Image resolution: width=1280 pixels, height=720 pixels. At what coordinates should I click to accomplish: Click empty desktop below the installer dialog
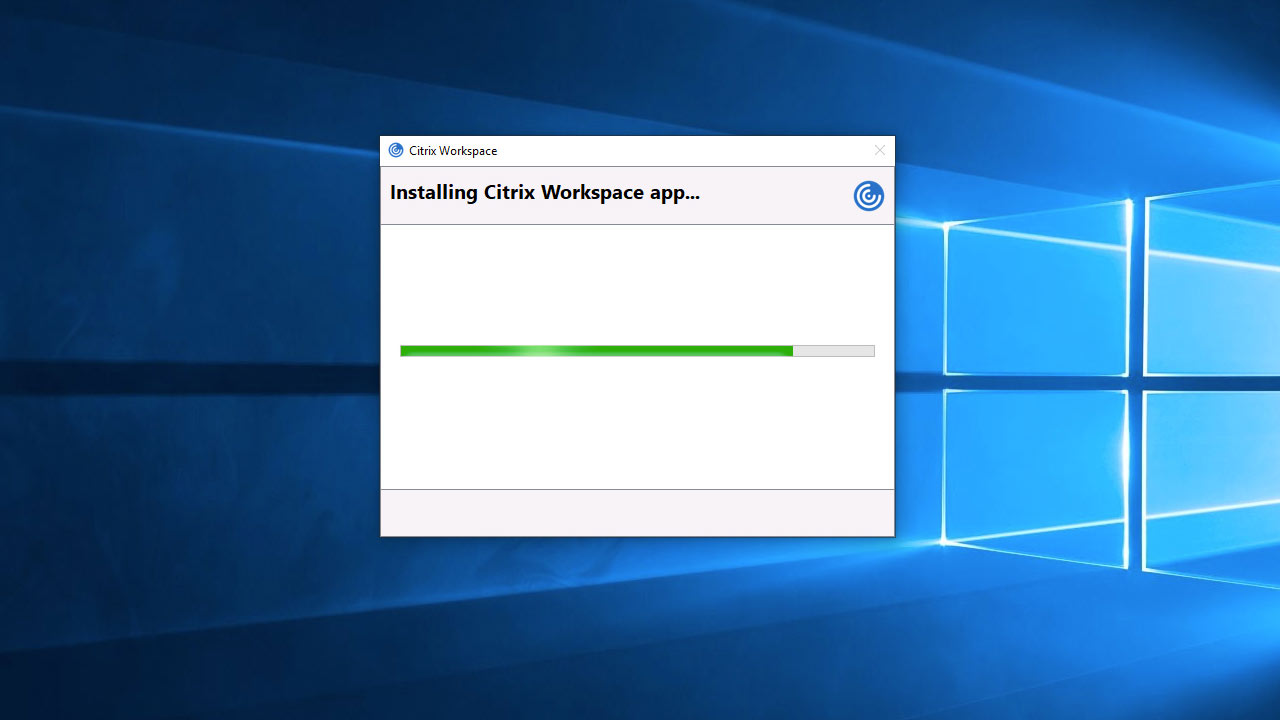(637, 630)
